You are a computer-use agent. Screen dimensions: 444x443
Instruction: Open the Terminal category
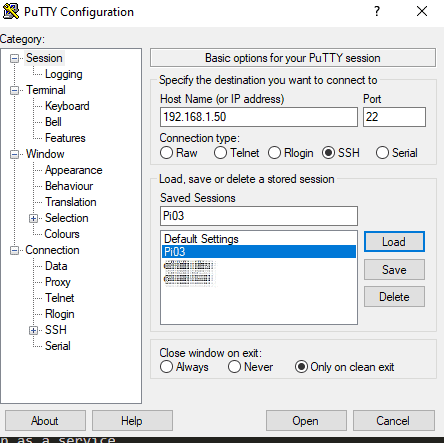(x=46, y=90)
